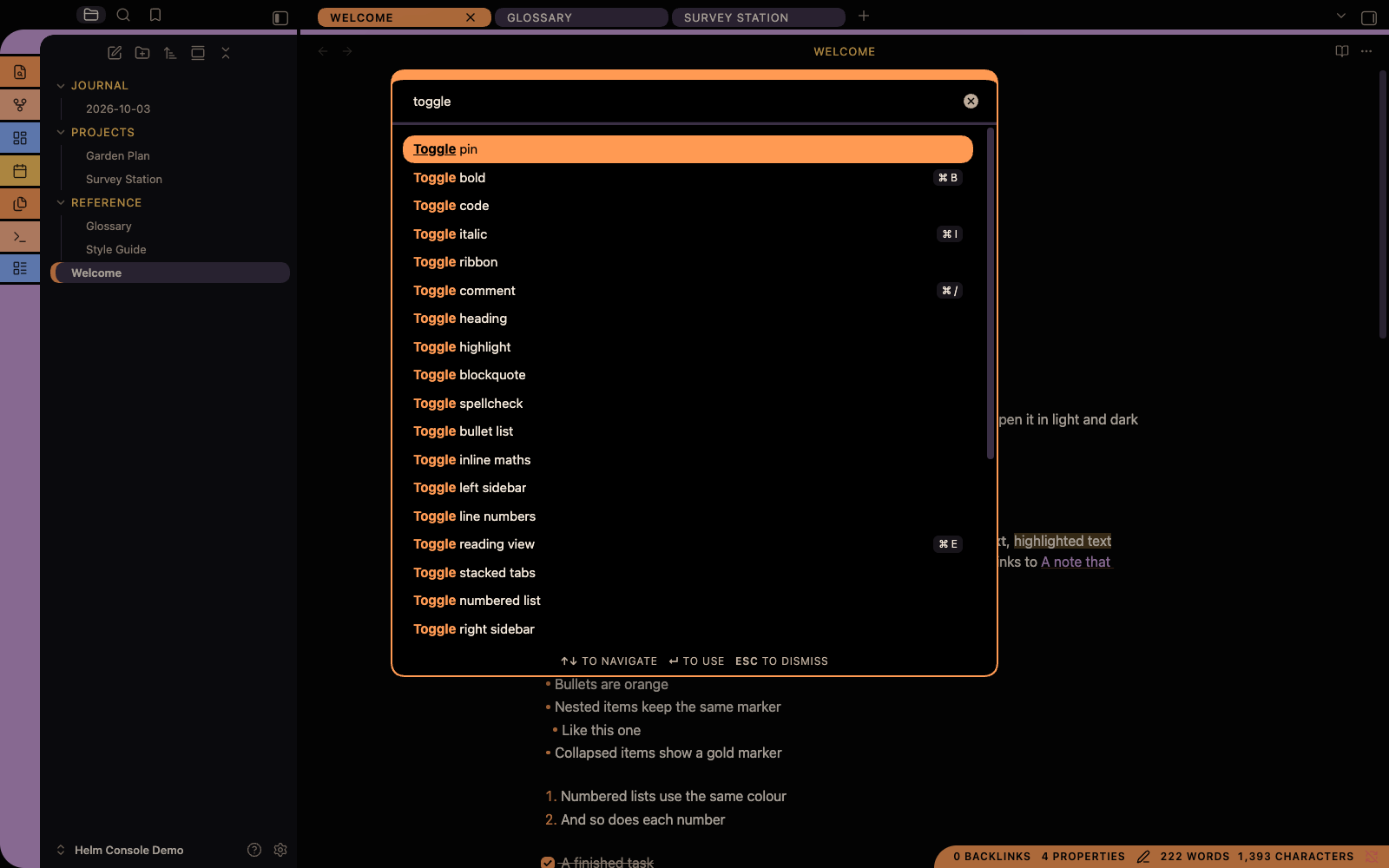Select the Toggle reading view command
The width and height of the screenshot is (1389, 868).
pyautogui.click(x=688, y=544)
